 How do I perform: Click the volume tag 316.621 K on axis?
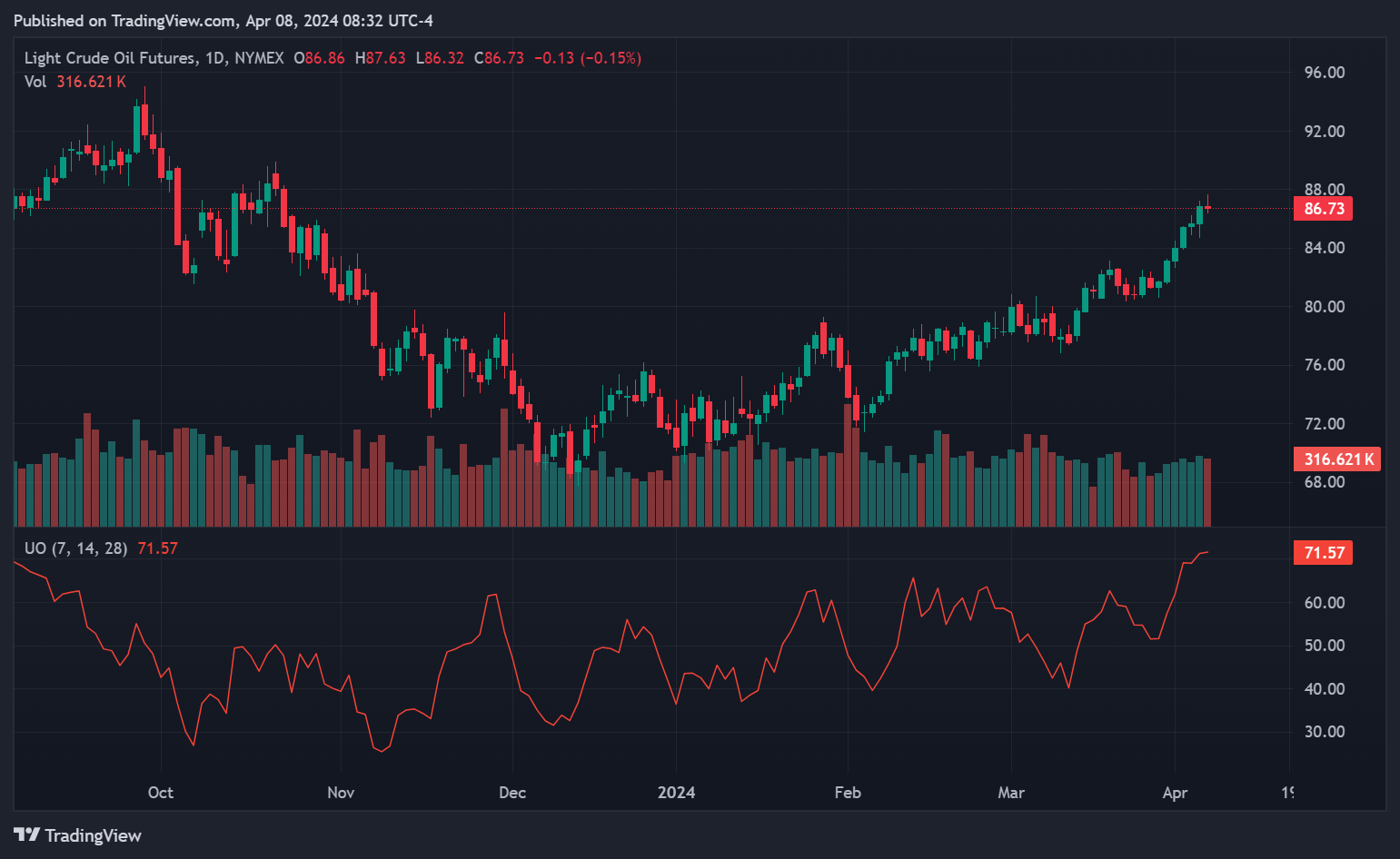pos(1337,459)
